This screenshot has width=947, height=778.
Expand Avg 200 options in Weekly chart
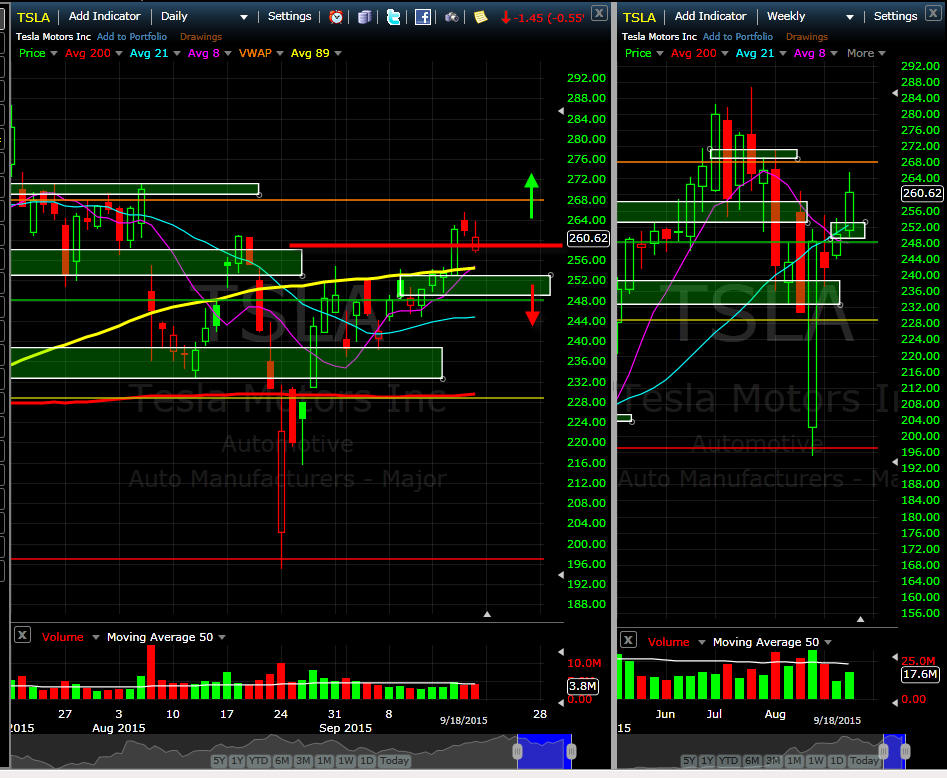(725, 54)
